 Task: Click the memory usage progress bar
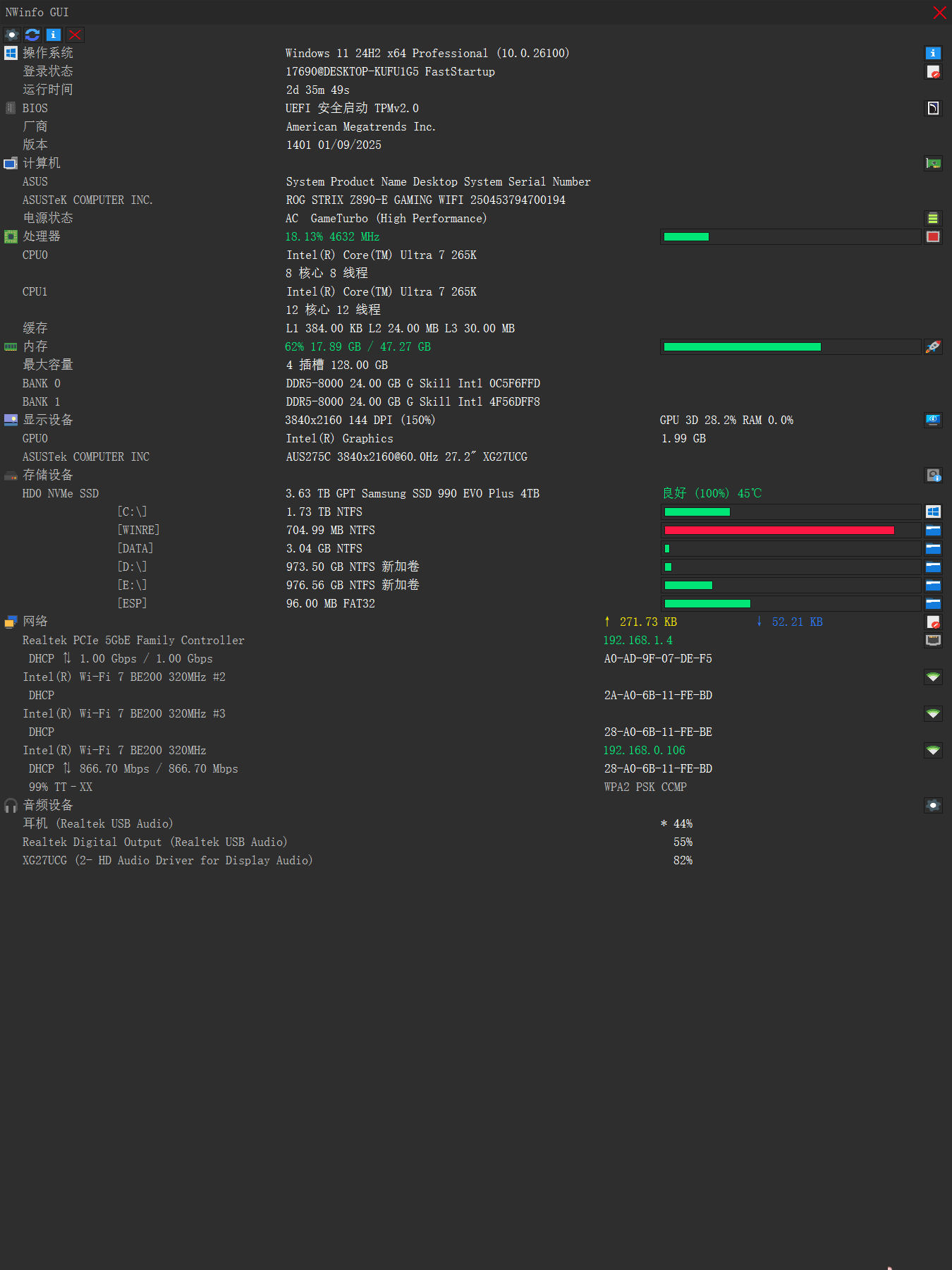coord(791,346)
